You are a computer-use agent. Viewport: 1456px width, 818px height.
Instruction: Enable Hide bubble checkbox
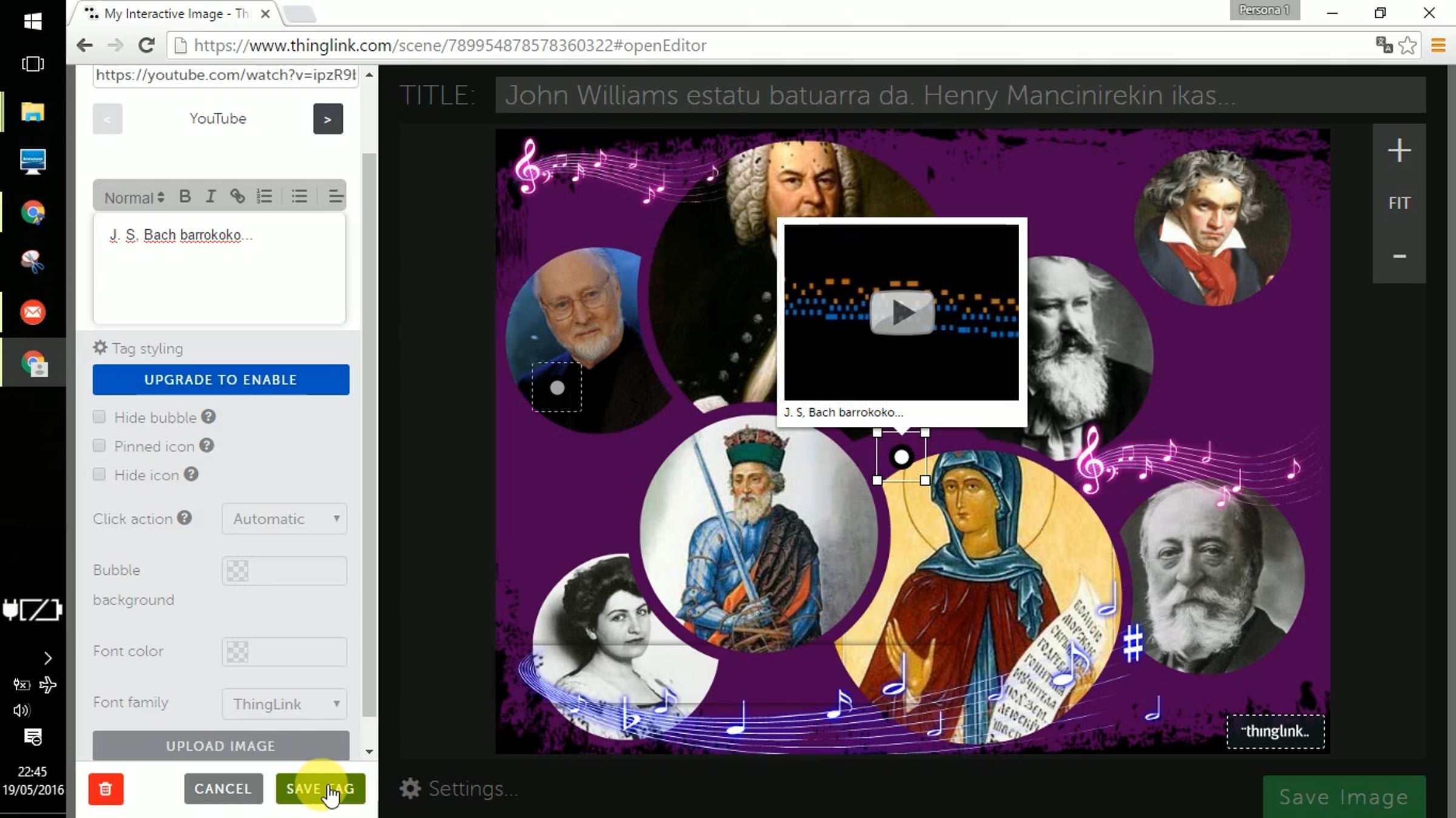[x=99, y=417]
